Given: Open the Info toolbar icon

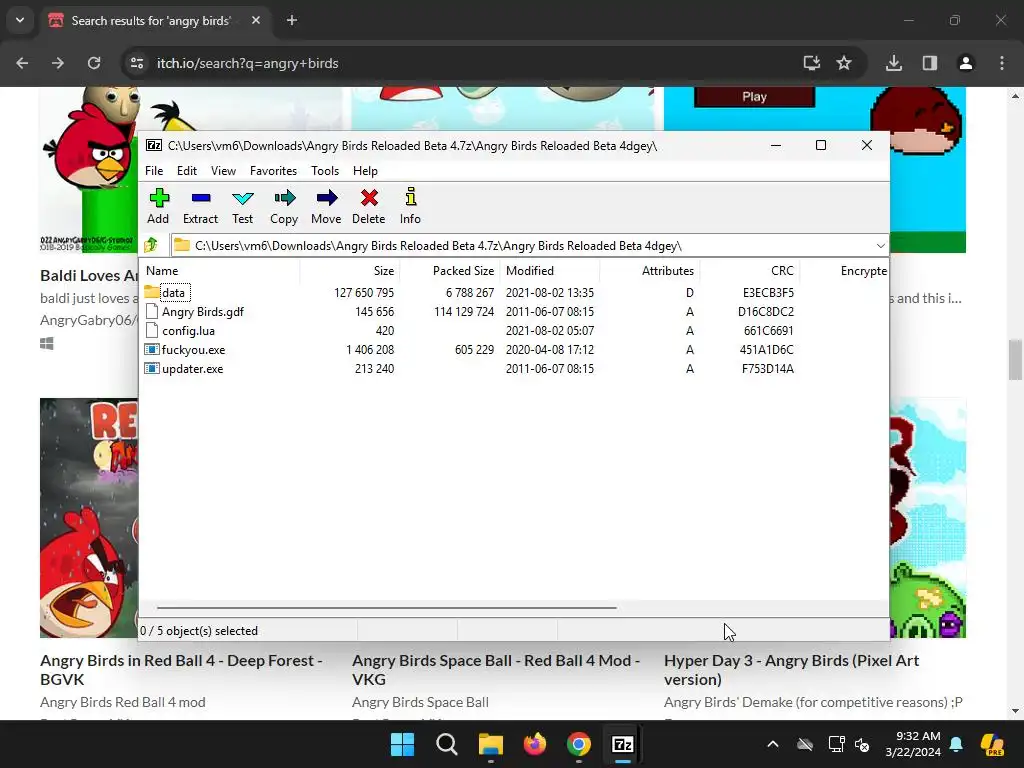Looking at the screenshot, I should click(x=410, y=206).
